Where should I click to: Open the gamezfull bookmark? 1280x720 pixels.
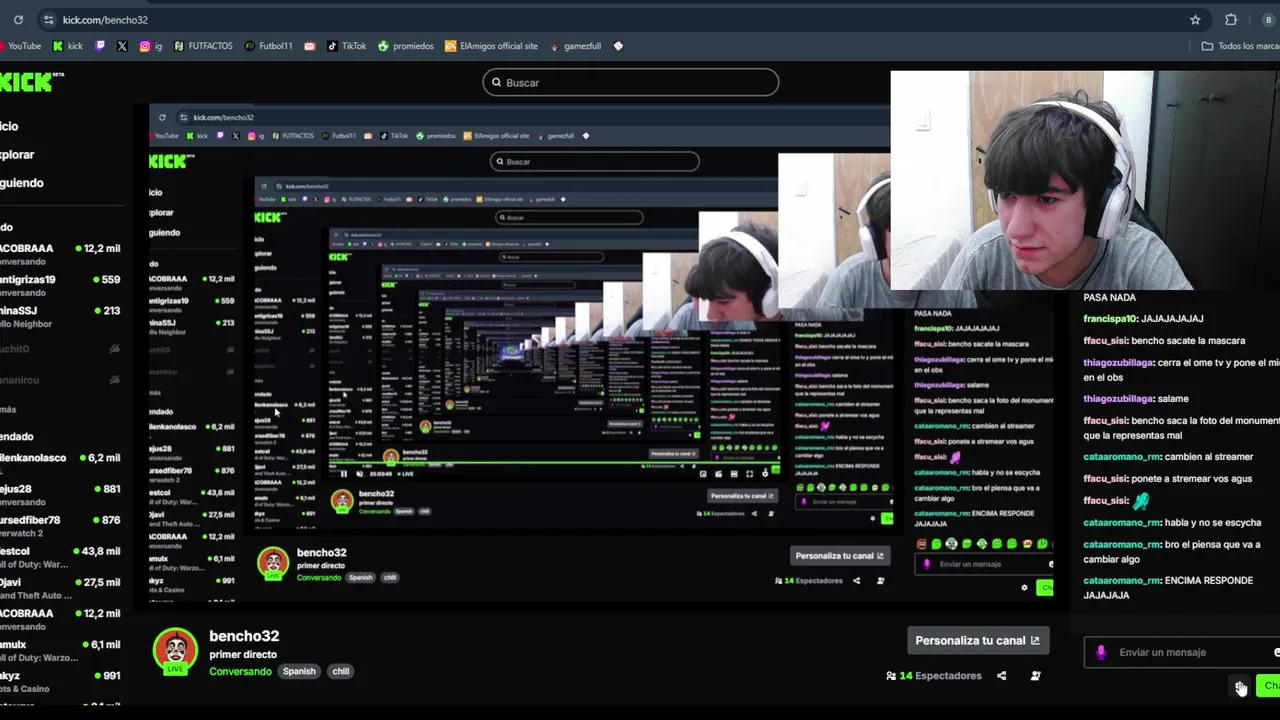point(575,46)
